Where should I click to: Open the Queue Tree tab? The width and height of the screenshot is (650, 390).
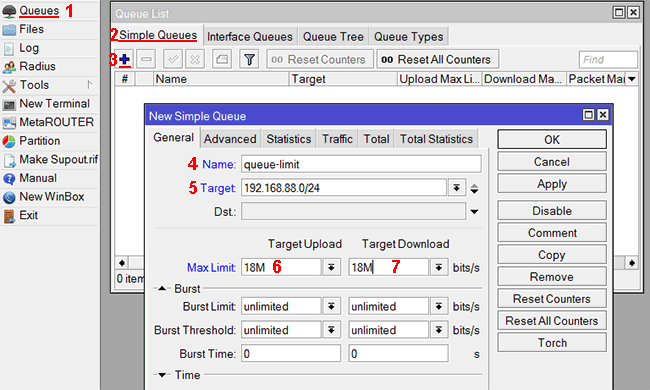coord(333,36)
